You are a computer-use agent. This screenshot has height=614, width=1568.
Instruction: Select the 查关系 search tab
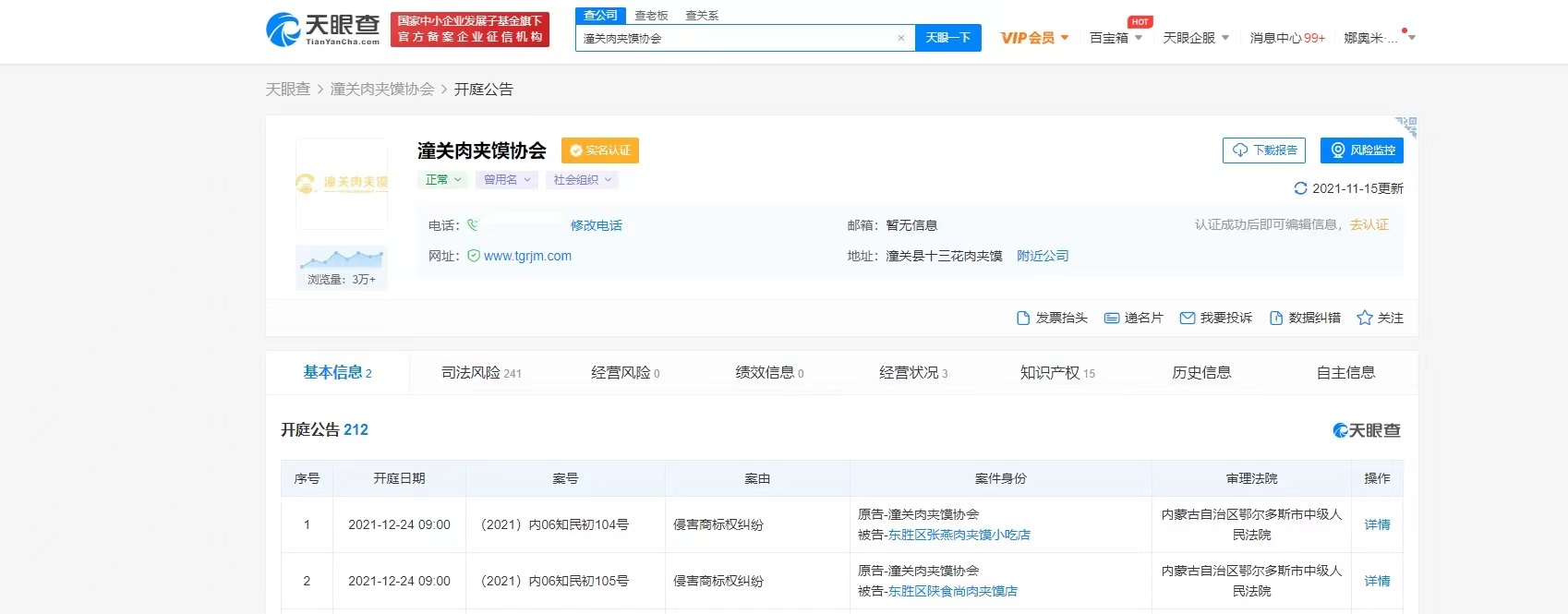tap(702, 16)
